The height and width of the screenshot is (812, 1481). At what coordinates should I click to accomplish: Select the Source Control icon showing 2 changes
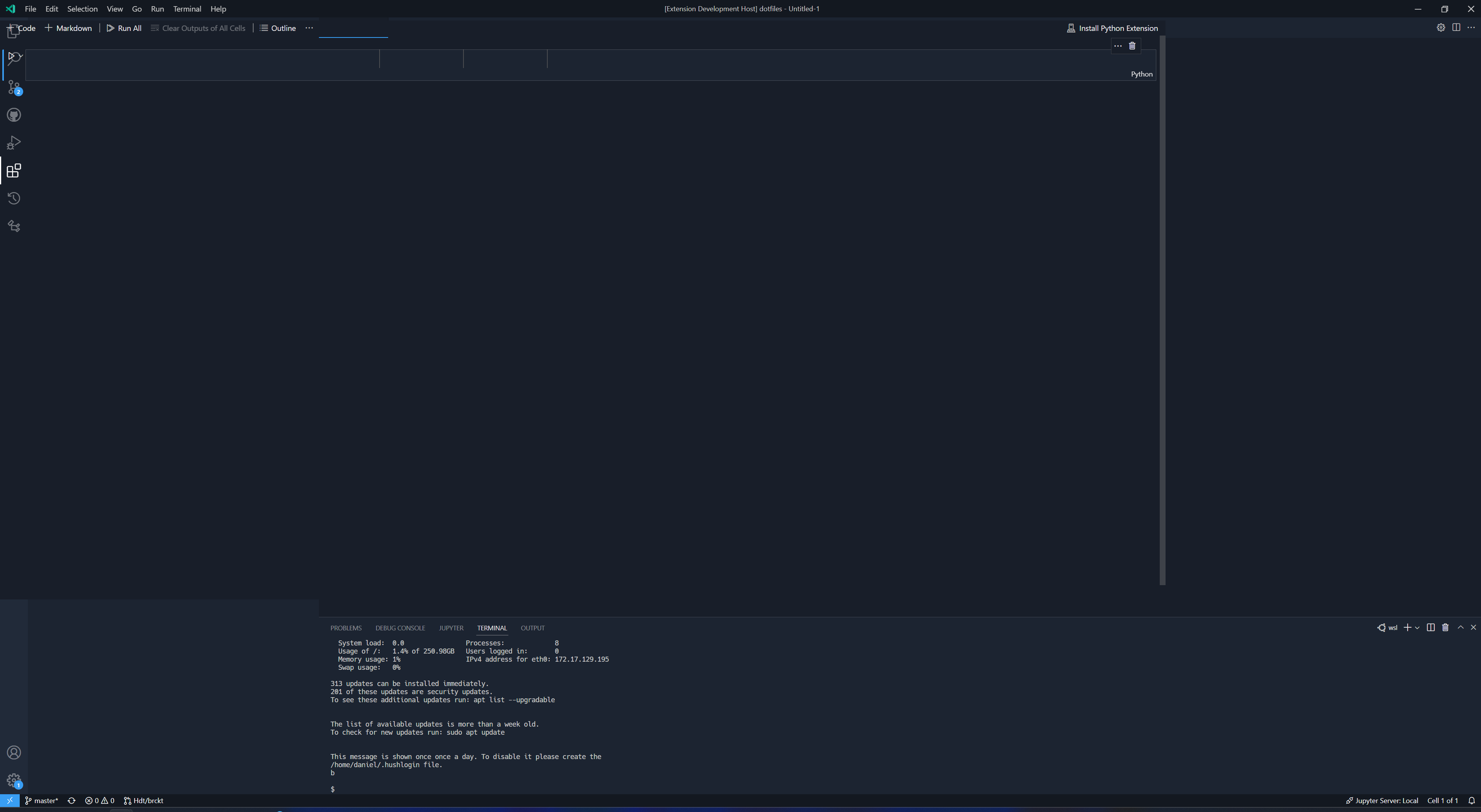click(x=14, y=87)
